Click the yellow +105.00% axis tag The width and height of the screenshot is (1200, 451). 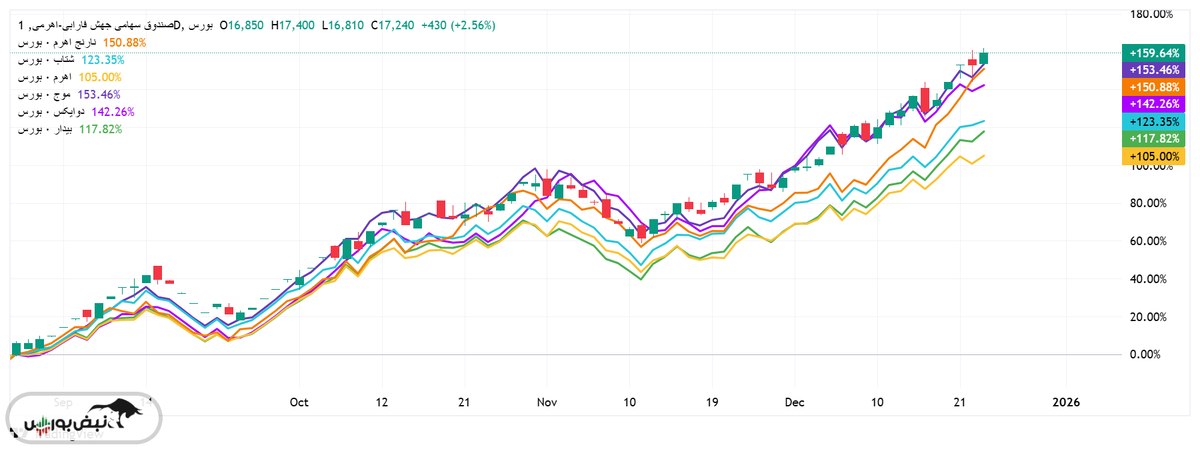tap(1153, 156)
